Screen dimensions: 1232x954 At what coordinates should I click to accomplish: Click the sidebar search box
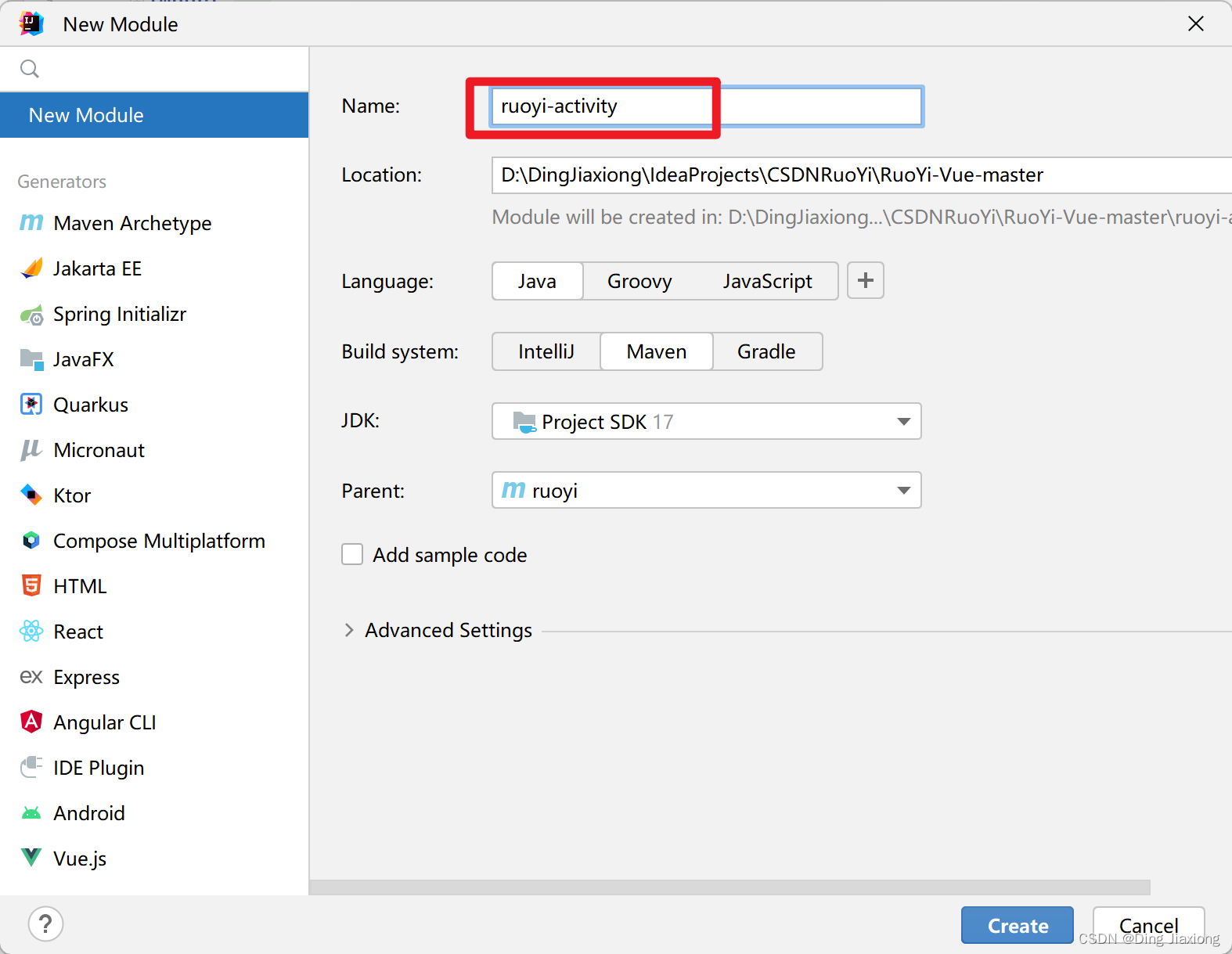[154, 69]
